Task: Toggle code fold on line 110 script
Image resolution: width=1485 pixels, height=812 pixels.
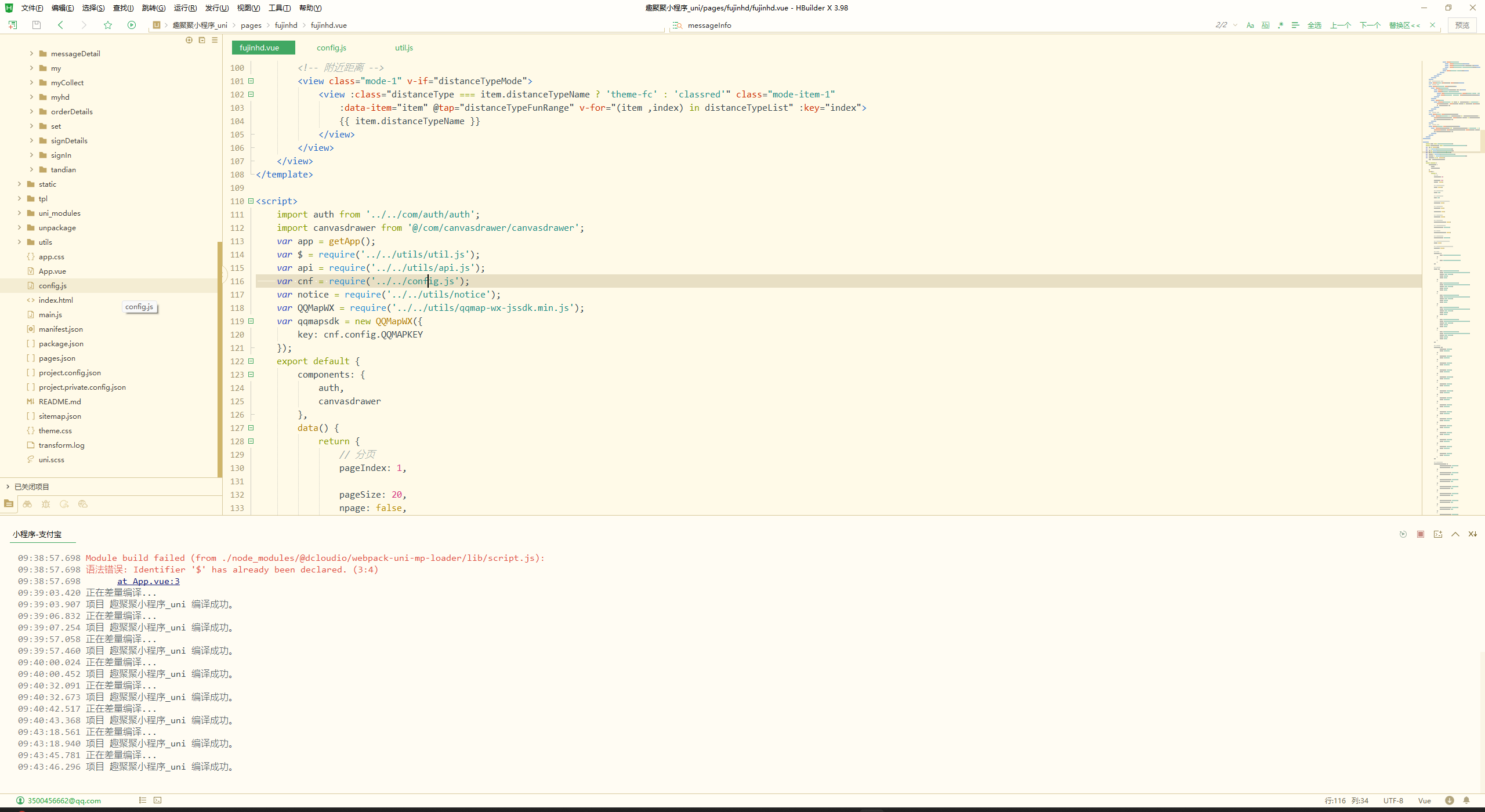Action: pos(251,201)
